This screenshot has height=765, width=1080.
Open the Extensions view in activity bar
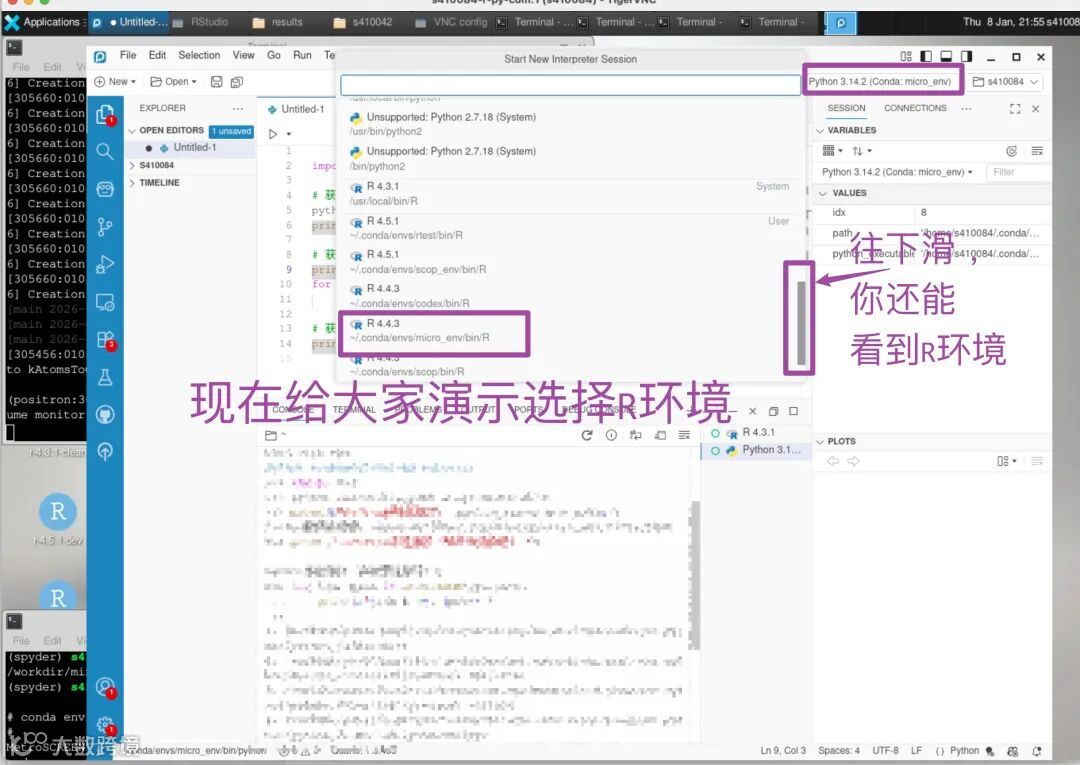click(105, 339)
